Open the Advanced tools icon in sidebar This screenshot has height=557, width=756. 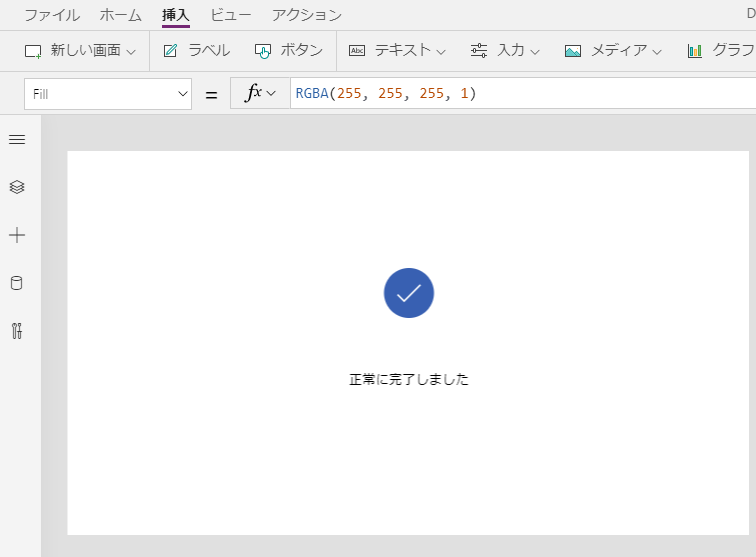click(17, 331)
